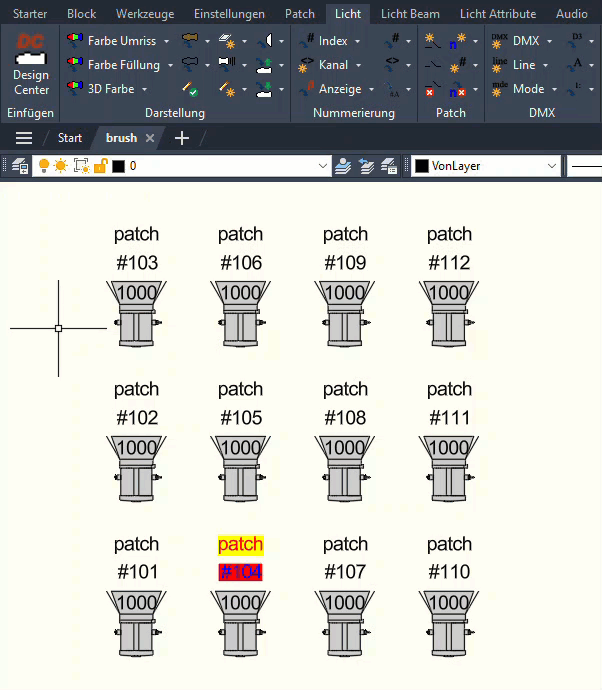
Task: Toggle layer 0 on/off lightbulb
Action: [x=44, y=166]
